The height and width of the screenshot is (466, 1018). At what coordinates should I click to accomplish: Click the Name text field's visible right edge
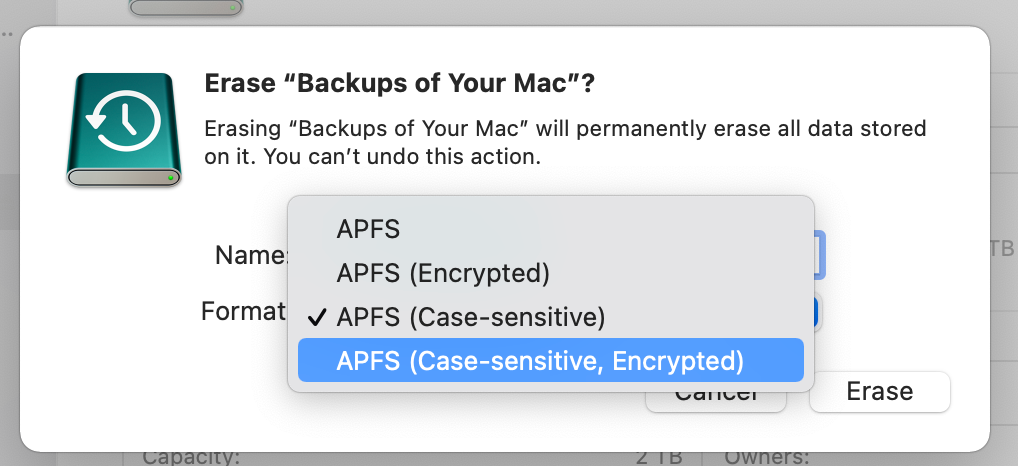coord(819,255)
